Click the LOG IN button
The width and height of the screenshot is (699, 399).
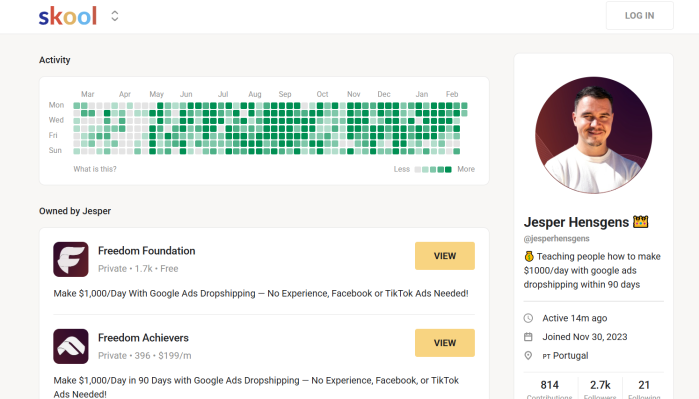point(639,16)
